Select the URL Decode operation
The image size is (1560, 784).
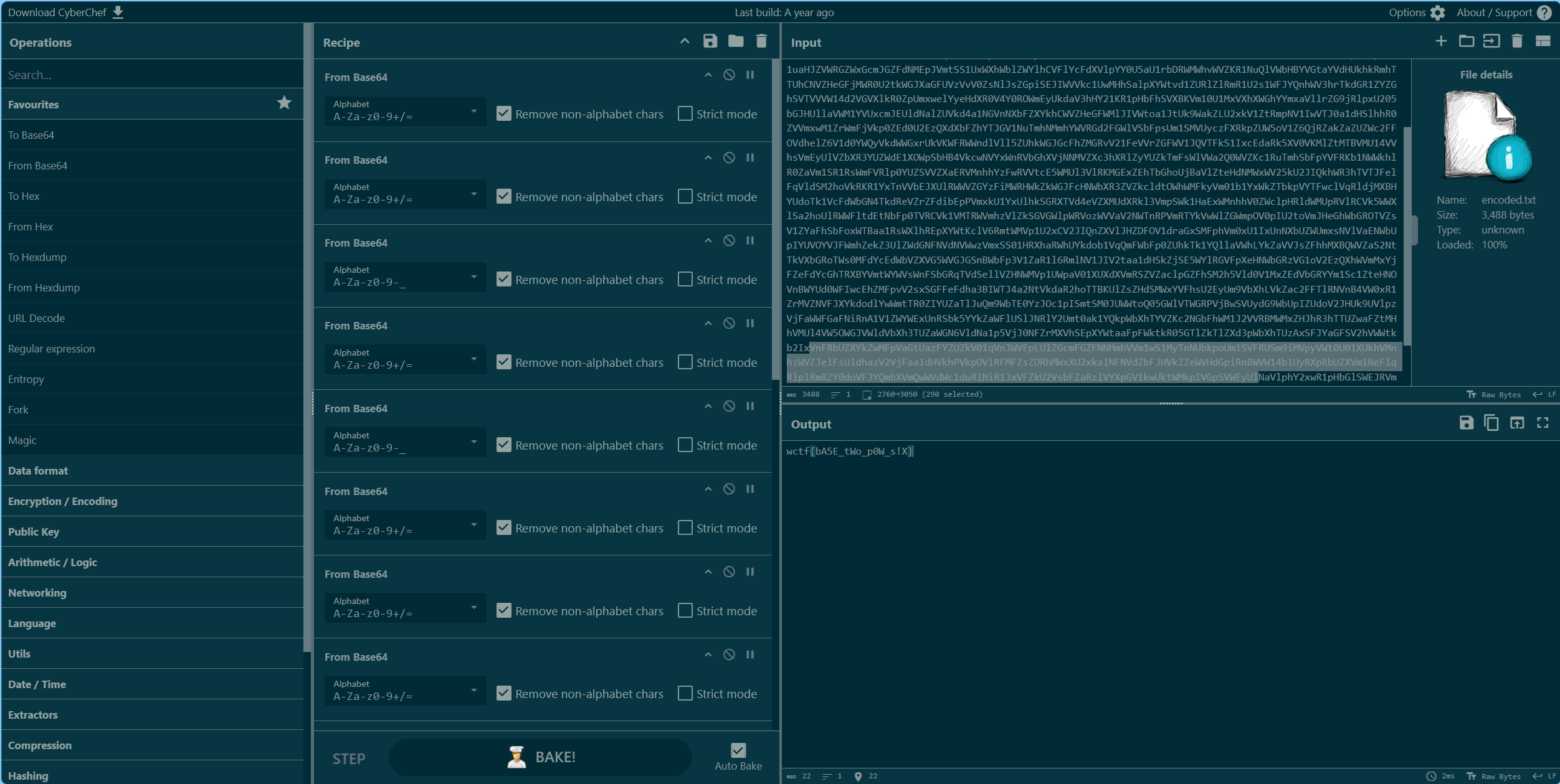pos(152,318)
